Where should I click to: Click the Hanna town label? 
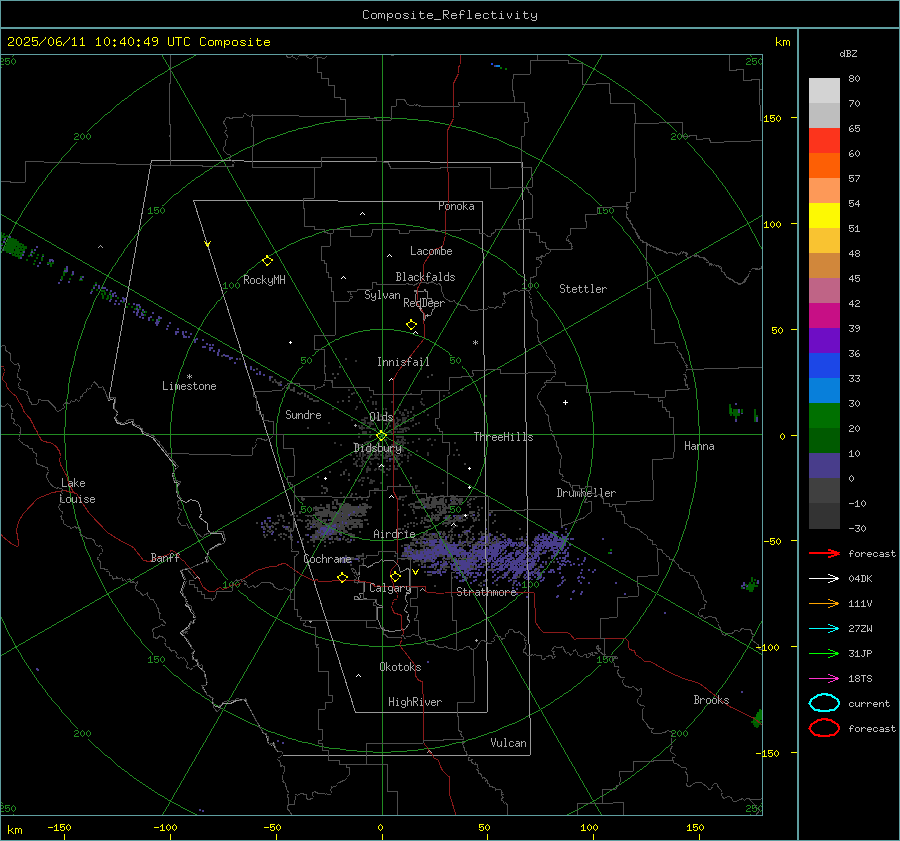699,446
